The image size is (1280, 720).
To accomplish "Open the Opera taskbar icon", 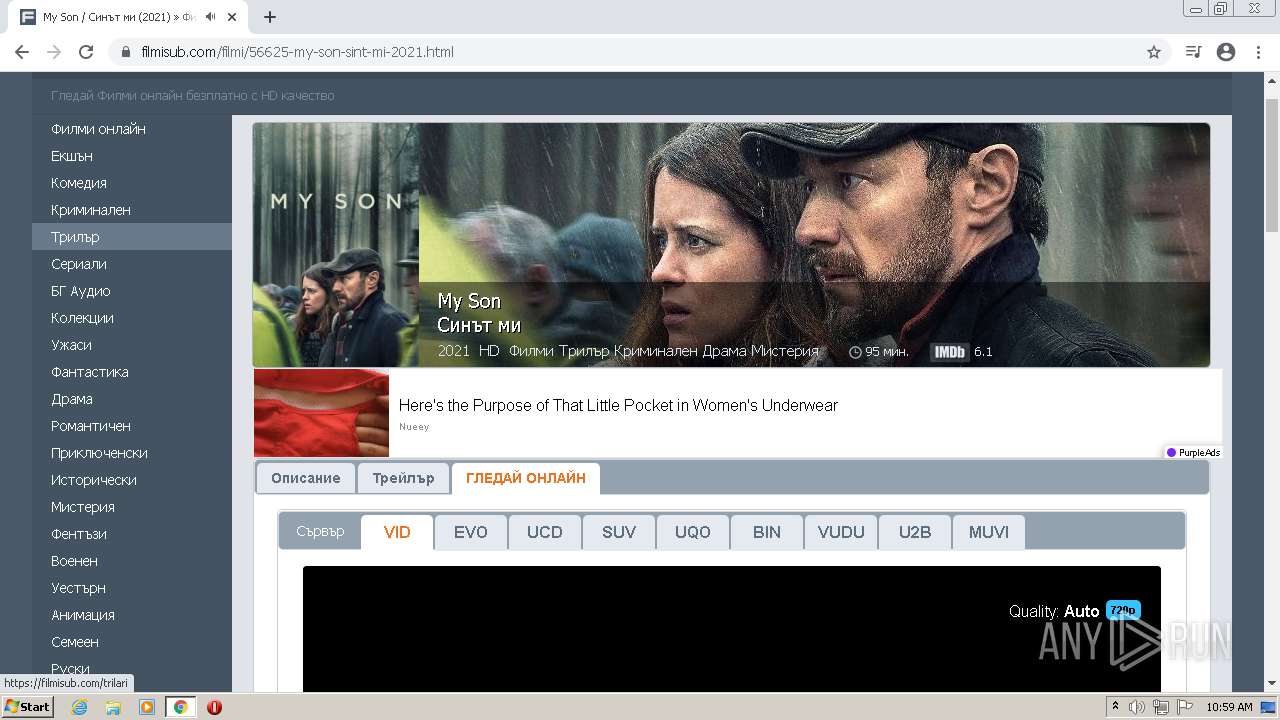I will tap(214, 707).
